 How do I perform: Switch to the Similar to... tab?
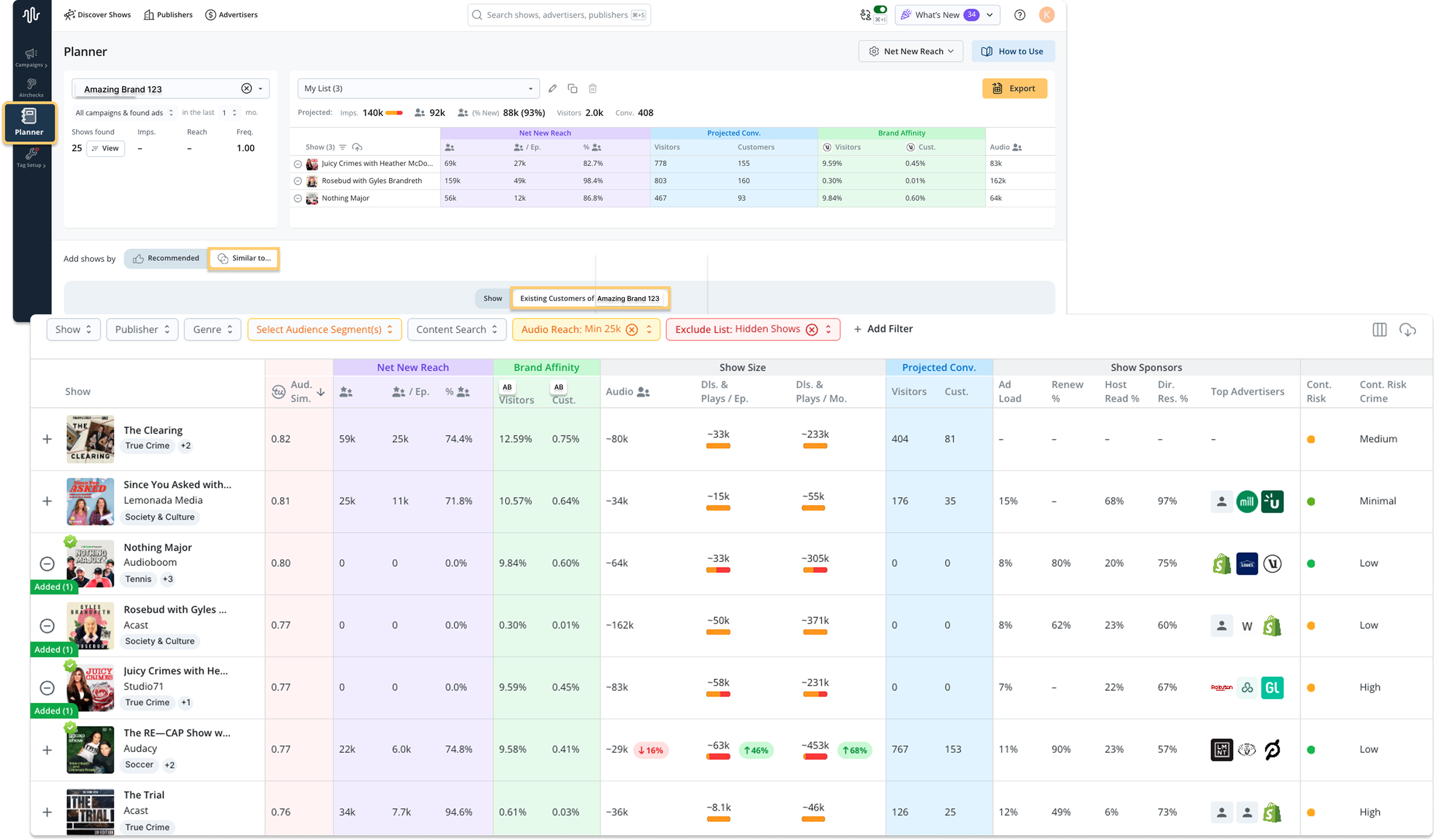(244, 258)
